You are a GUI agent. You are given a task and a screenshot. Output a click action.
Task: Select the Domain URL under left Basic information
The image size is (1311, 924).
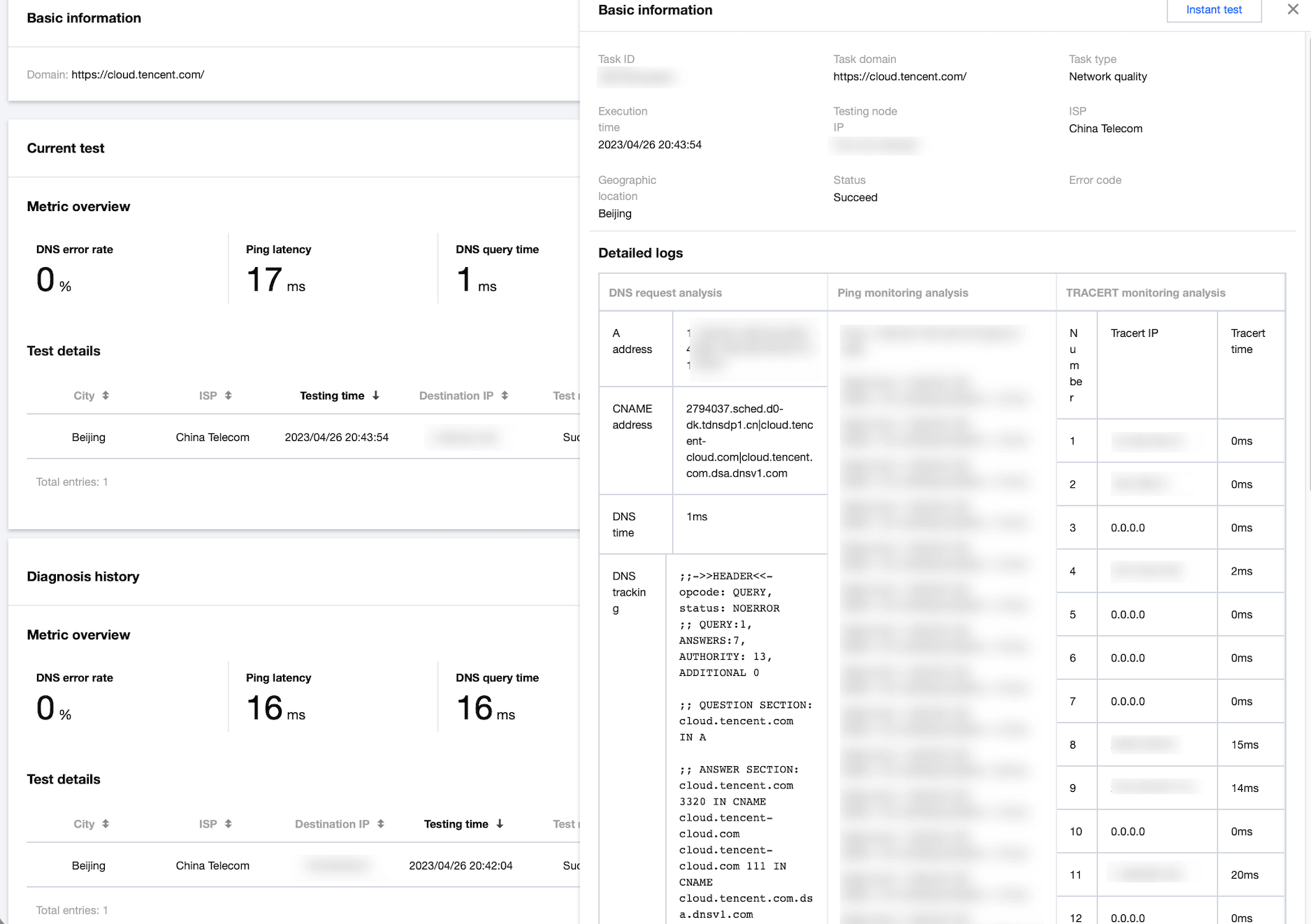coord(138,75)
